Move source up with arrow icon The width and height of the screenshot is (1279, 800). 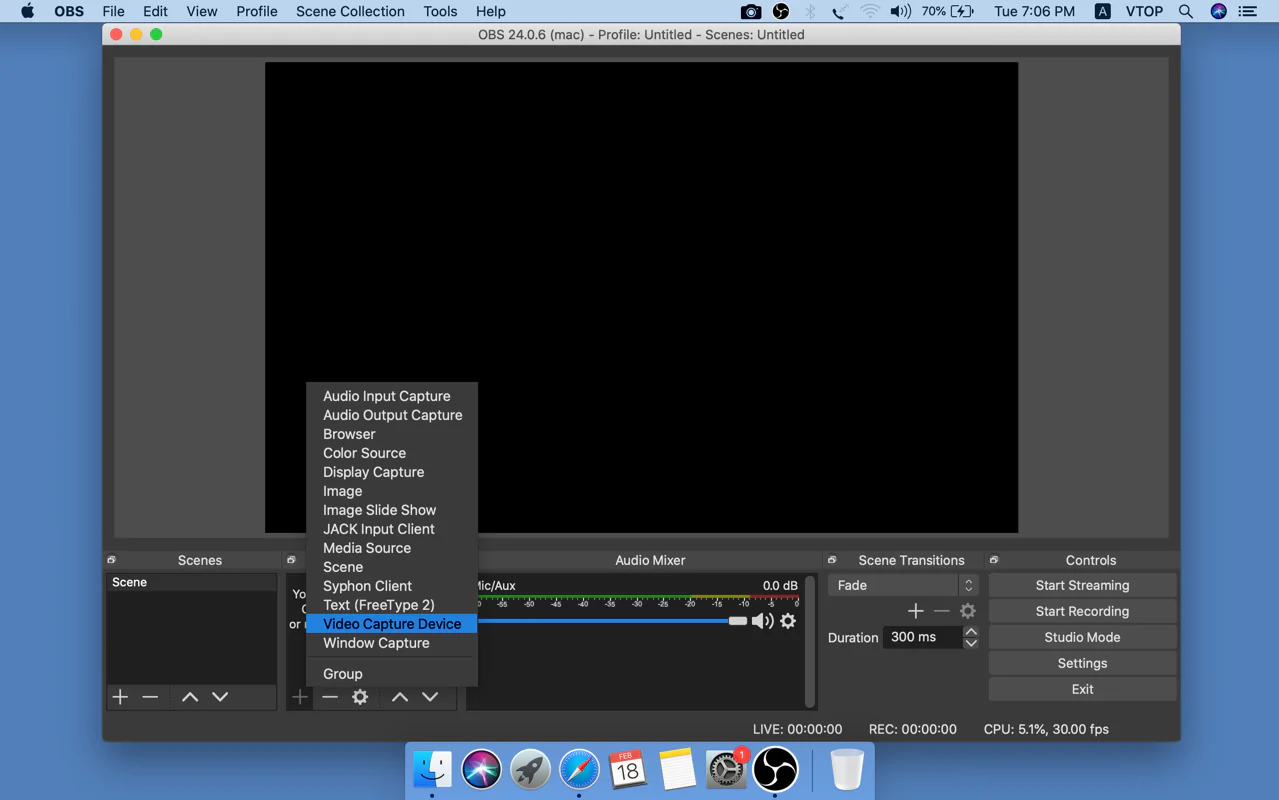click(400, 697)
